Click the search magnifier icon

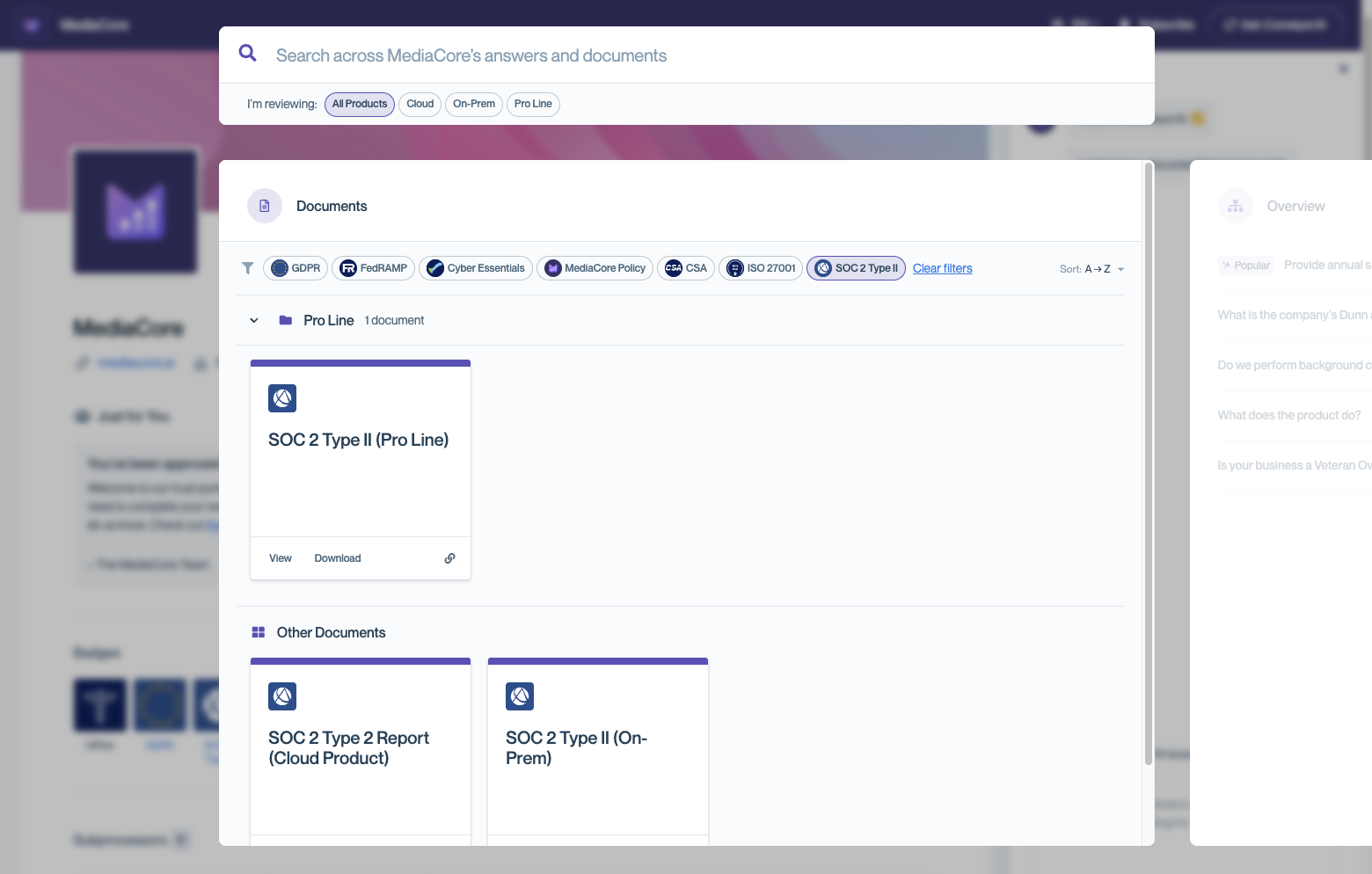pyautogui.click(x=248, y=54)
